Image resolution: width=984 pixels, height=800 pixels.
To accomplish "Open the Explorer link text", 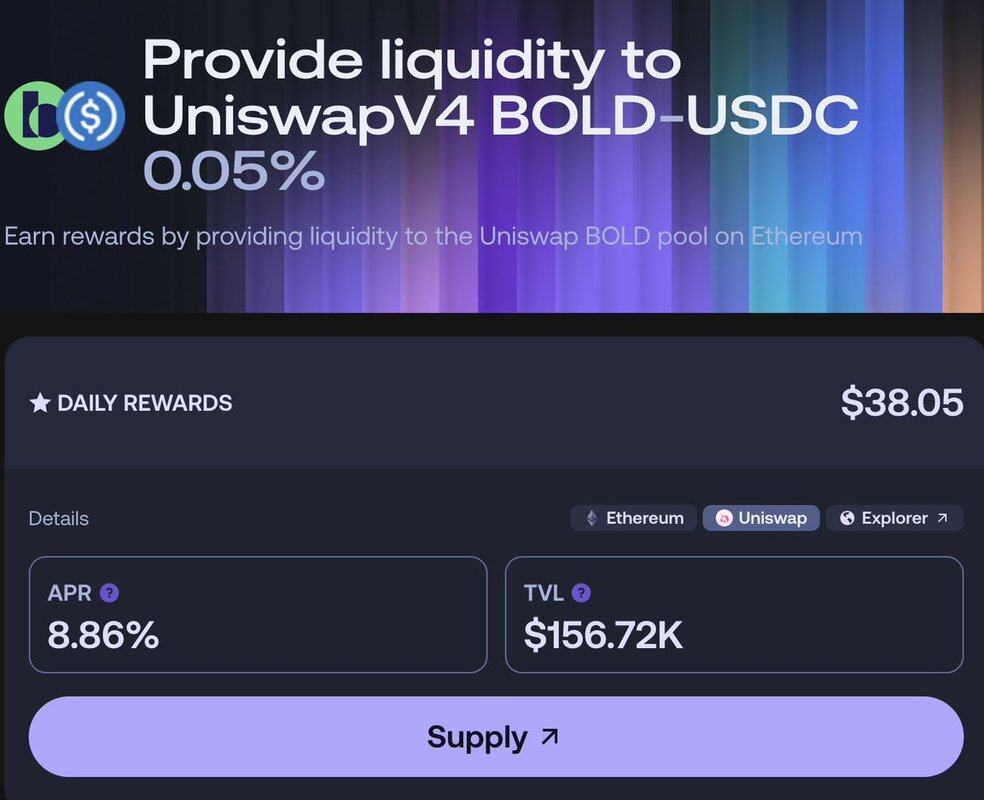I will (894, 518).
